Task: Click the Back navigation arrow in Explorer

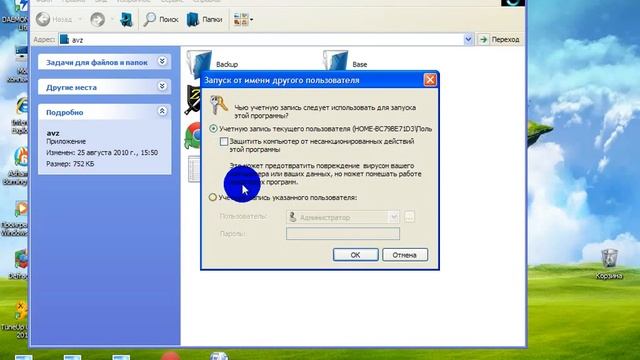Action: [x=43, y=19]
